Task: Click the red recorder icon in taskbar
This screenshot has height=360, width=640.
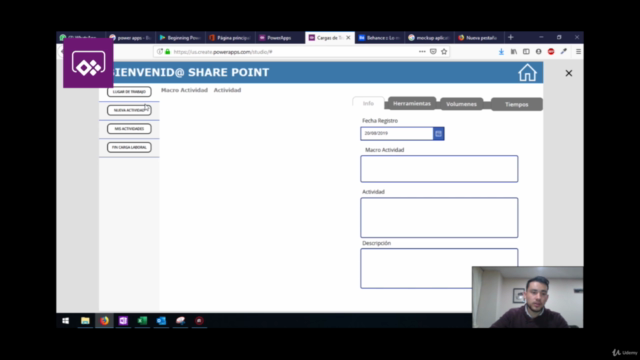Action: (x=199, y=321)
